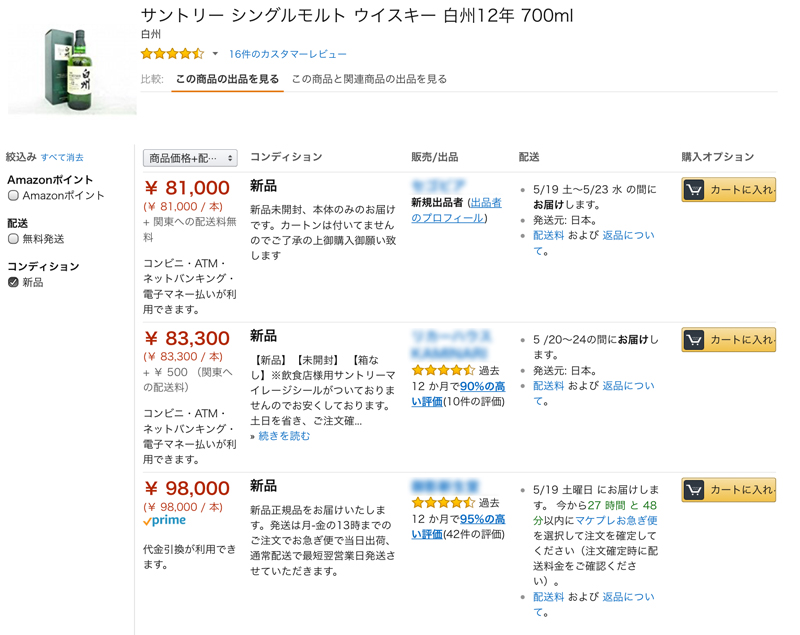This screenshot has height=635, width=800.
Task: Click the ¥ 98,000 price
Action: click(x=187, y=488)
